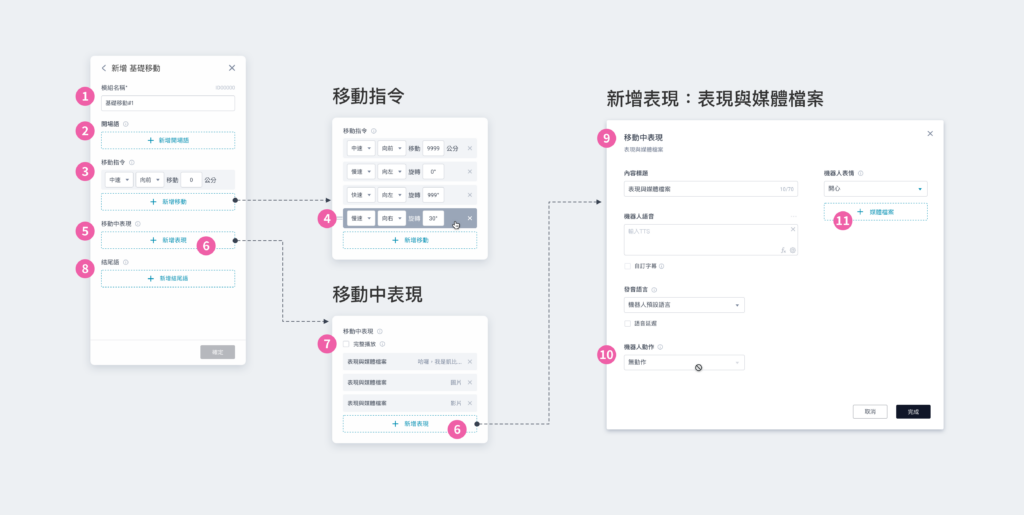Open 慢速 dropdown in the 旋轉 0° row

[x=361, y=172]
